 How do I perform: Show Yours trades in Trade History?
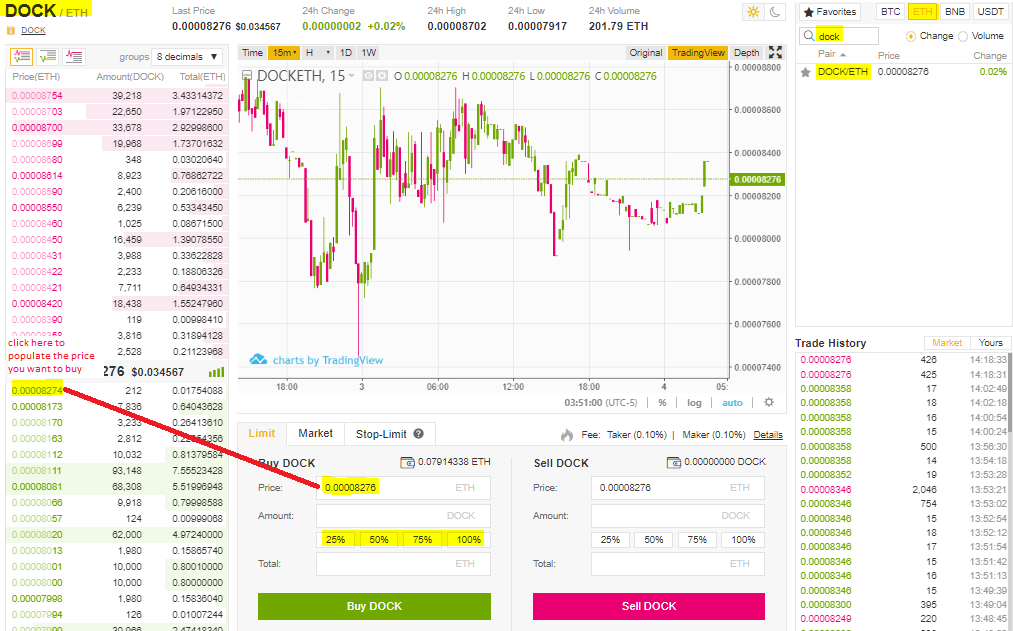coord(990,343)
